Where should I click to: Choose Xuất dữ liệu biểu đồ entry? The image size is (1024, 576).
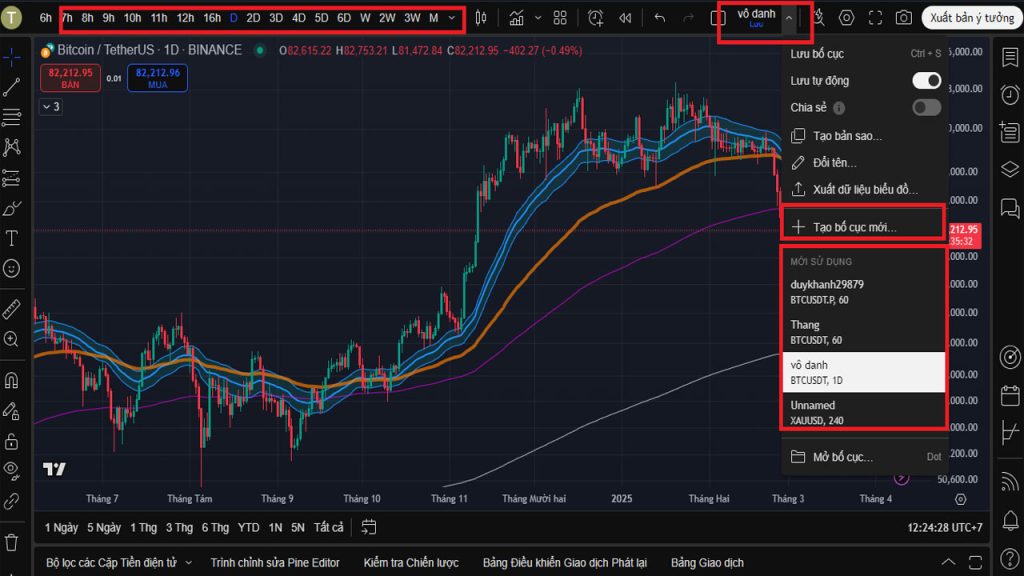coord(865,189)
